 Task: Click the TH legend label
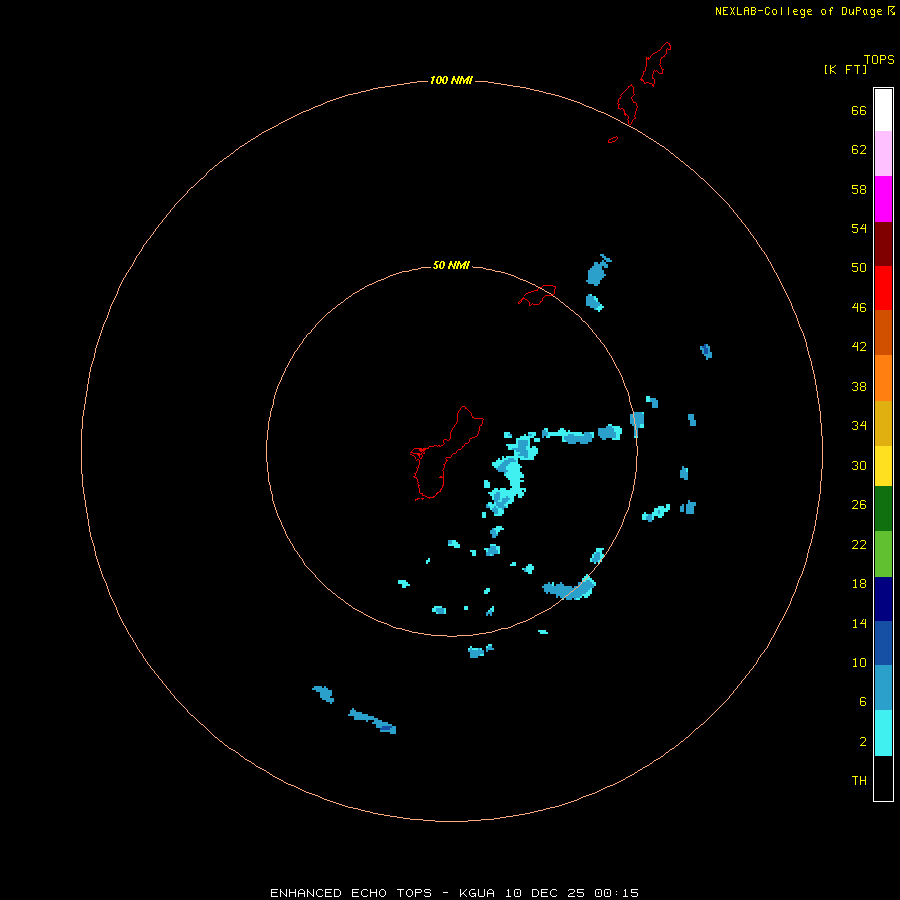coord(859,780)
